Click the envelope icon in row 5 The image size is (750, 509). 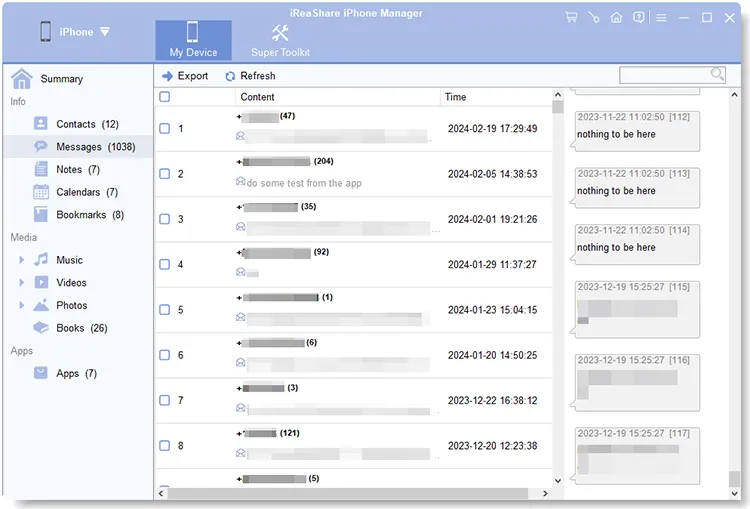click(241, 317)
